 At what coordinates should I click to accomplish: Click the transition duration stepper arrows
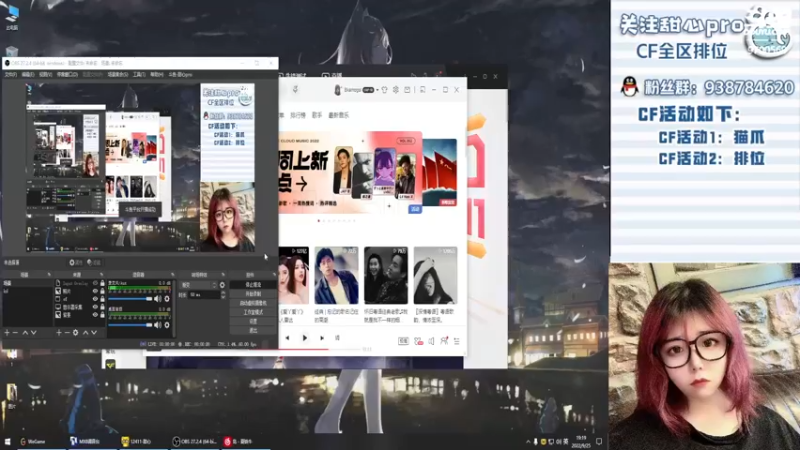tap(222, 295)
